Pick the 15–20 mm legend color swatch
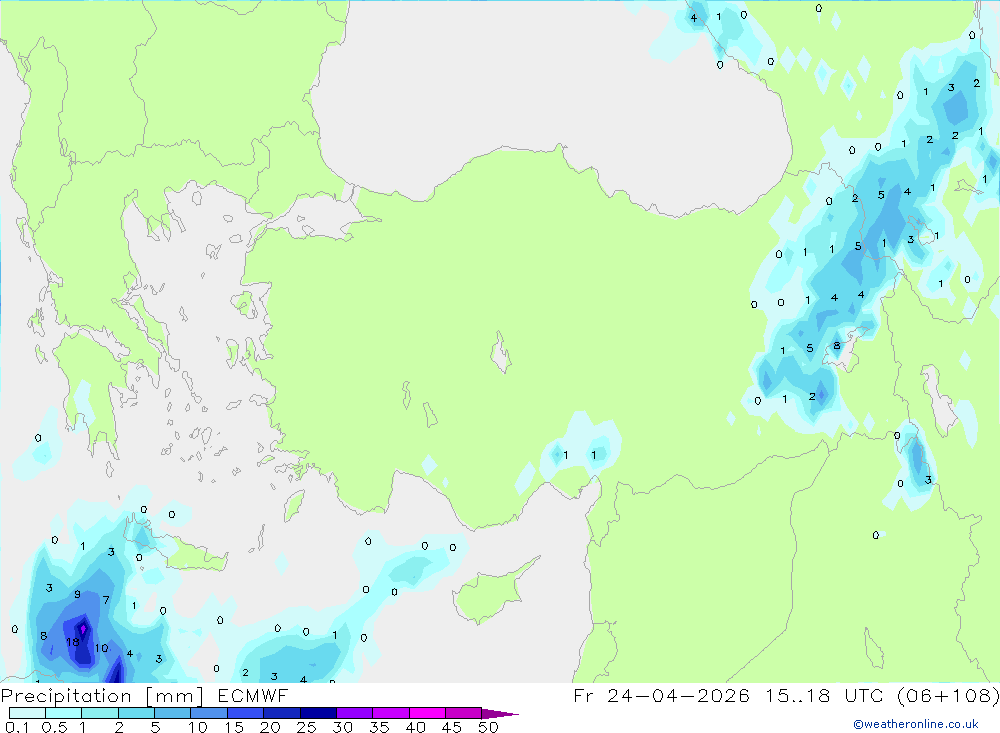1000x733 pixels. 245,713
